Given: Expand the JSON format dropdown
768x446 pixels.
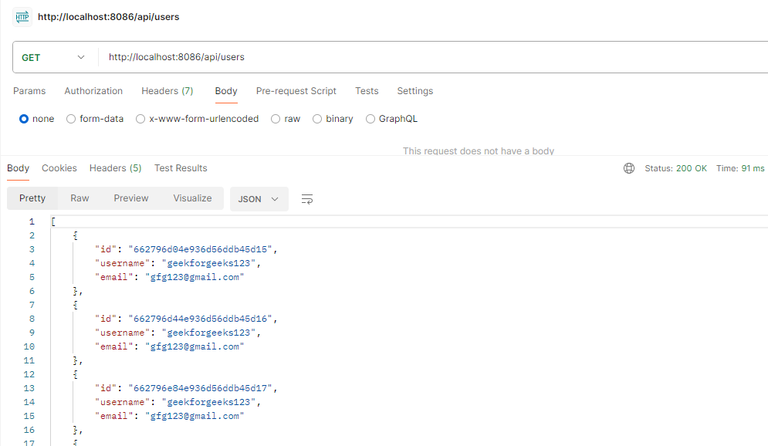Looking at the screenshot, I should pos(259,199).
